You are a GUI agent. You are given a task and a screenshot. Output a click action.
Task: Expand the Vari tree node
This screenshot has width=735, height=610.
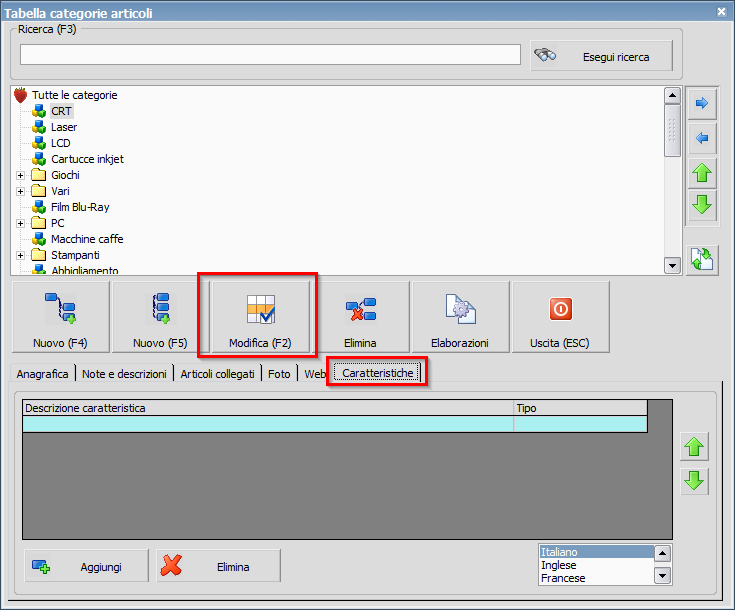point(20,191)
